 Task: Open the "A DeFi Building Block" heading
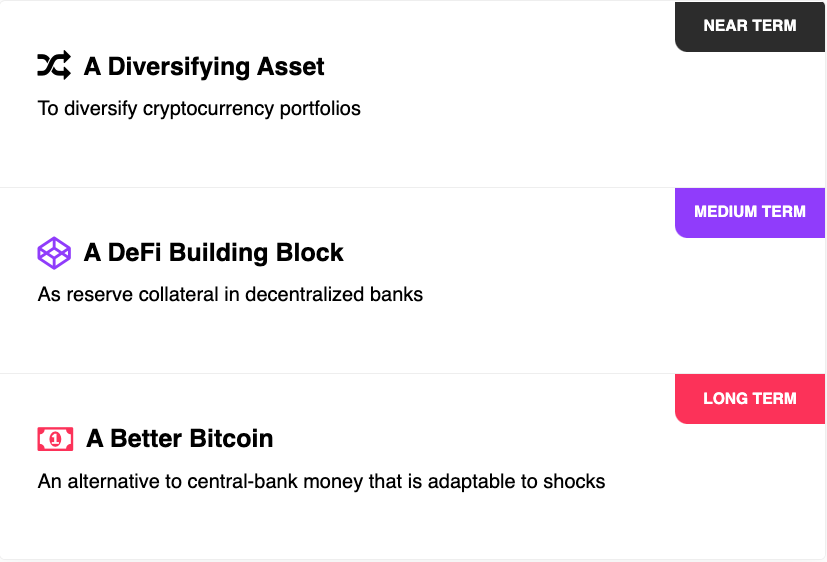[213, 253]
